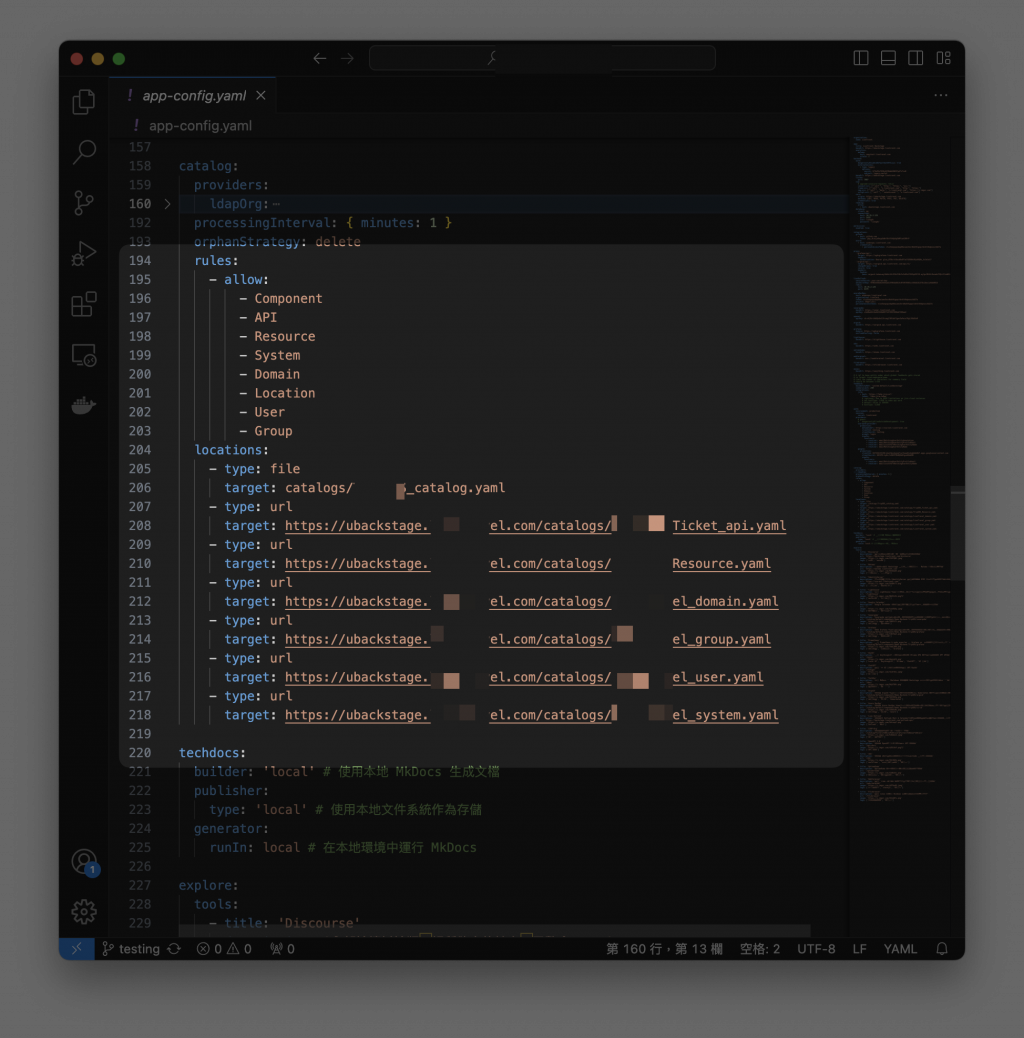Open the Resource.yaml URL link on line 210

tap(721, 563)
